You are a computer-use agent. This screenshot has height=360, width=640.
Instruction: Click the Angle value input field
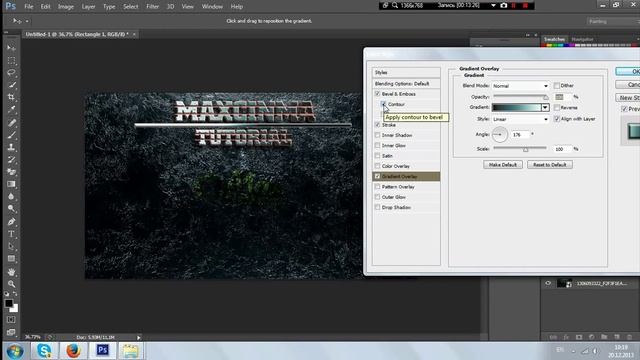[x=520, y=134]
